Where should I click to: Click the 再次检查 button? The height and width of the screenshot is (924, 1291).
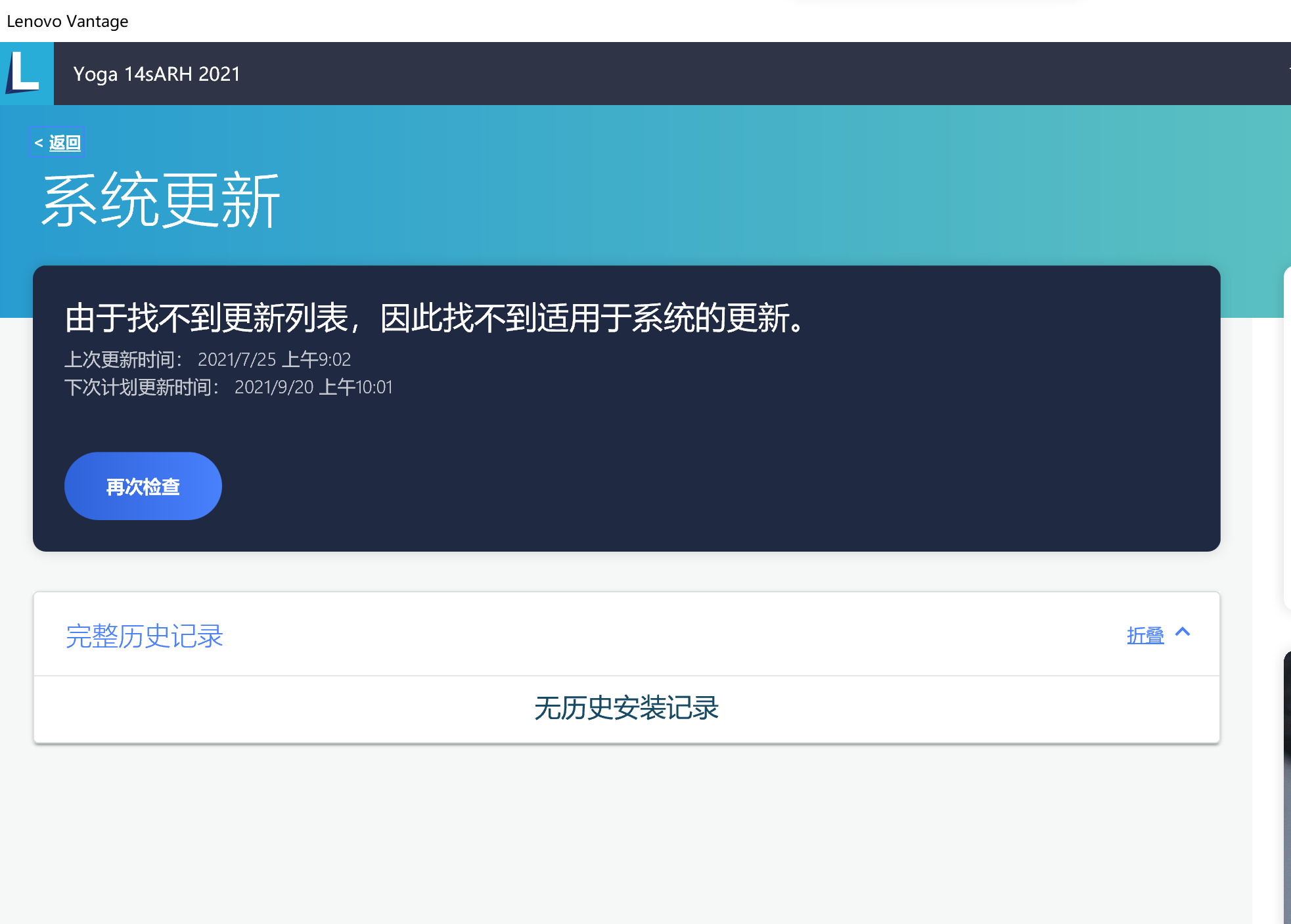point(143,486)
